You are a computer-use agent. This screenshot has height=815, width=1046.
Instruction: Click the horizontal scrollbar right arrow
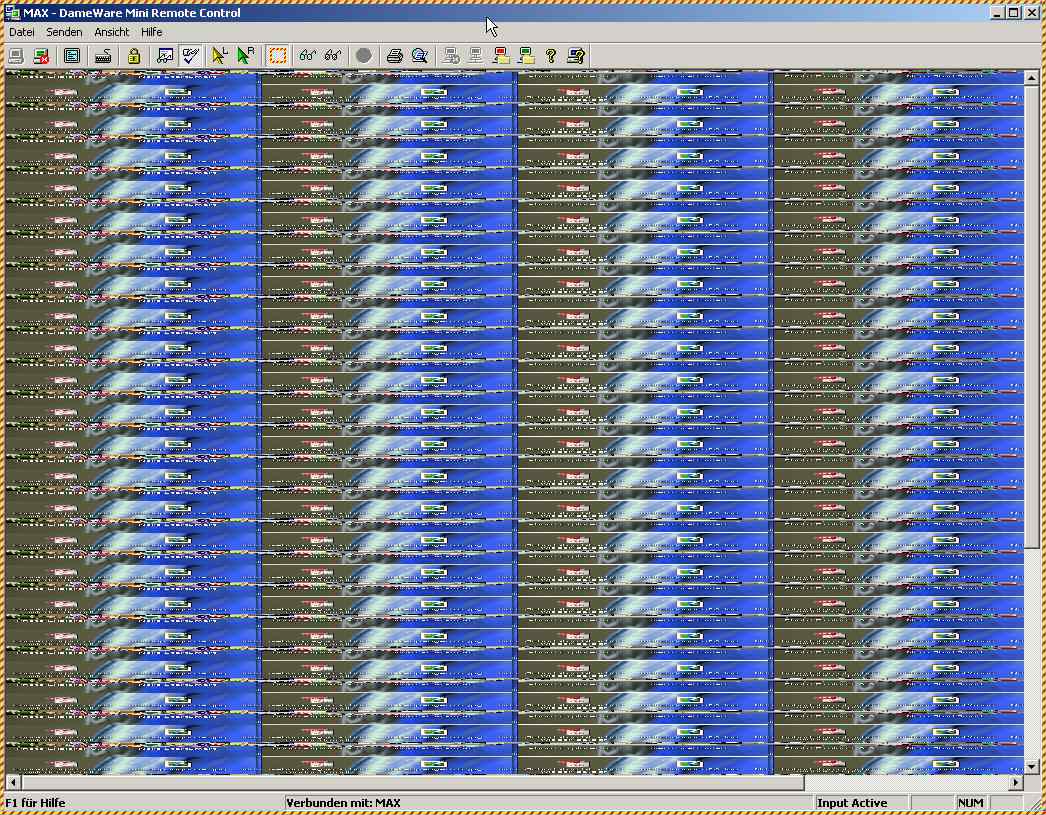click(1016, 782)
